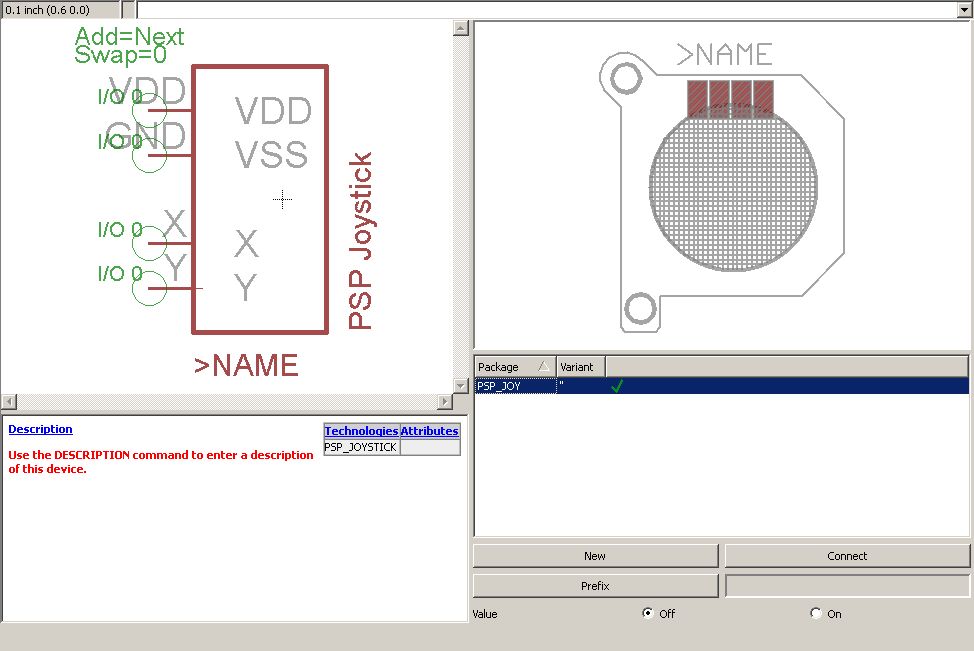This screenshot has height=651, width=974.
Task: Click the New button
Action: click(595, 556)
